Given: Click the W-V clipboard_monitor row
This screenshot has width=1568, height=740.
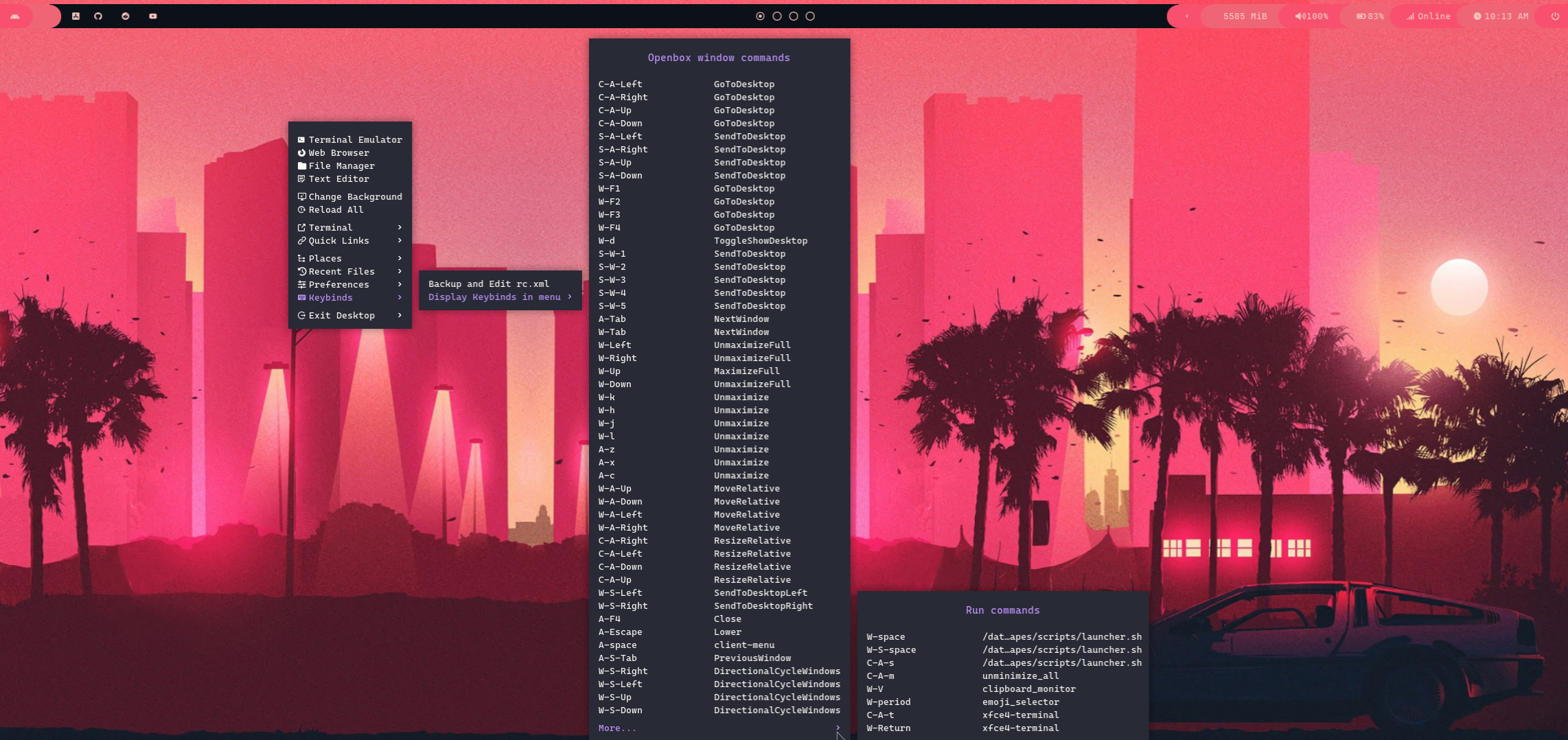Looking at the screenshot, I should (x=1003, y=689).
